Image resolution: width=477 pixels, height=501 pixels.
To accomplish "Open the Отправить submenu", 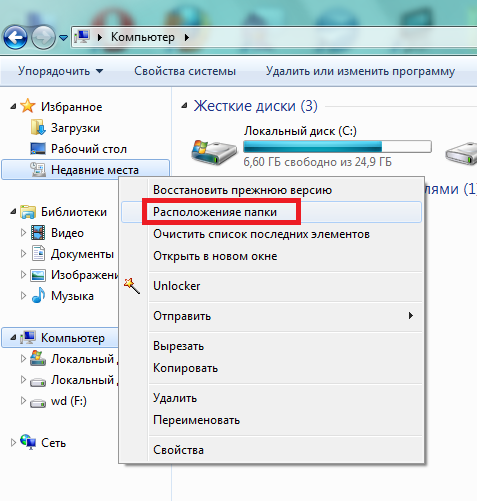I will pyautogui.click(x=272, y=316).
